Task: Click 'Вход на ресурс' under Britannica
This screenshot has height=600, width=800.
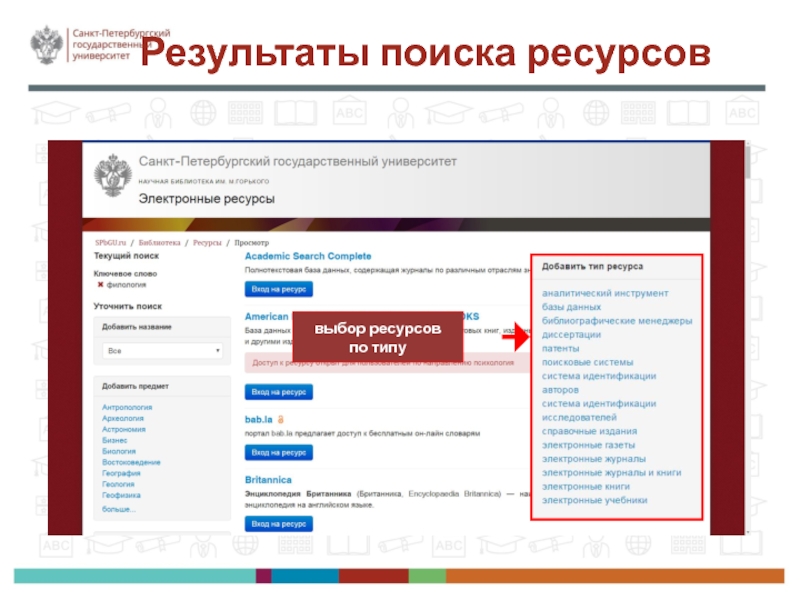Action: (x=279, y=524)
